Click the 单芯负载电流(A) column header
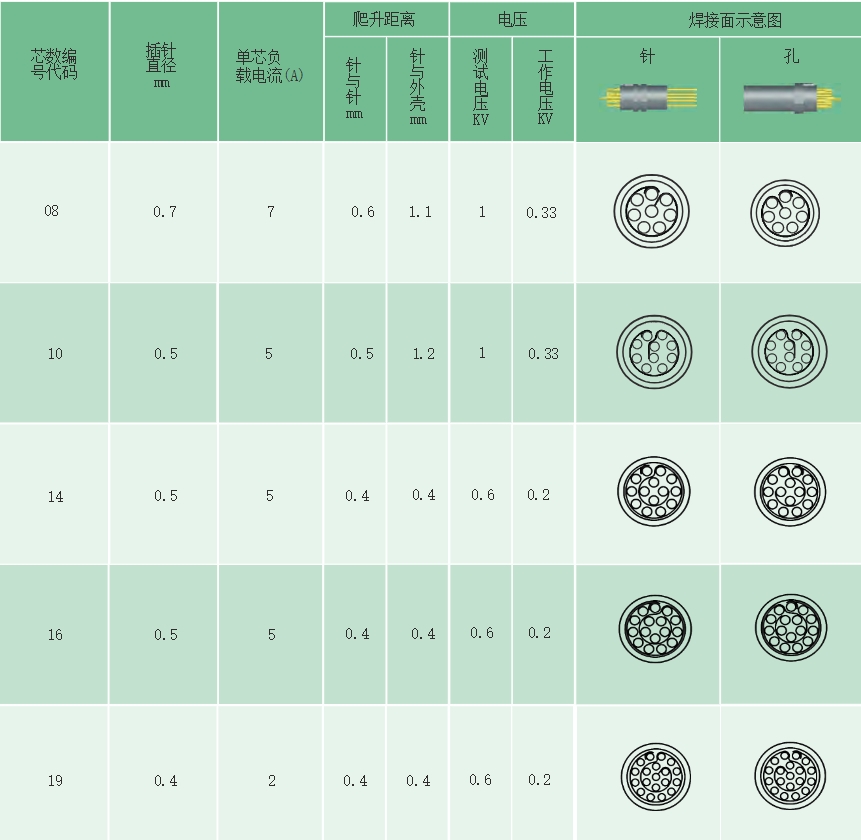Image resolution: width=861 pixels, height=840 pixels. [269, 69]
